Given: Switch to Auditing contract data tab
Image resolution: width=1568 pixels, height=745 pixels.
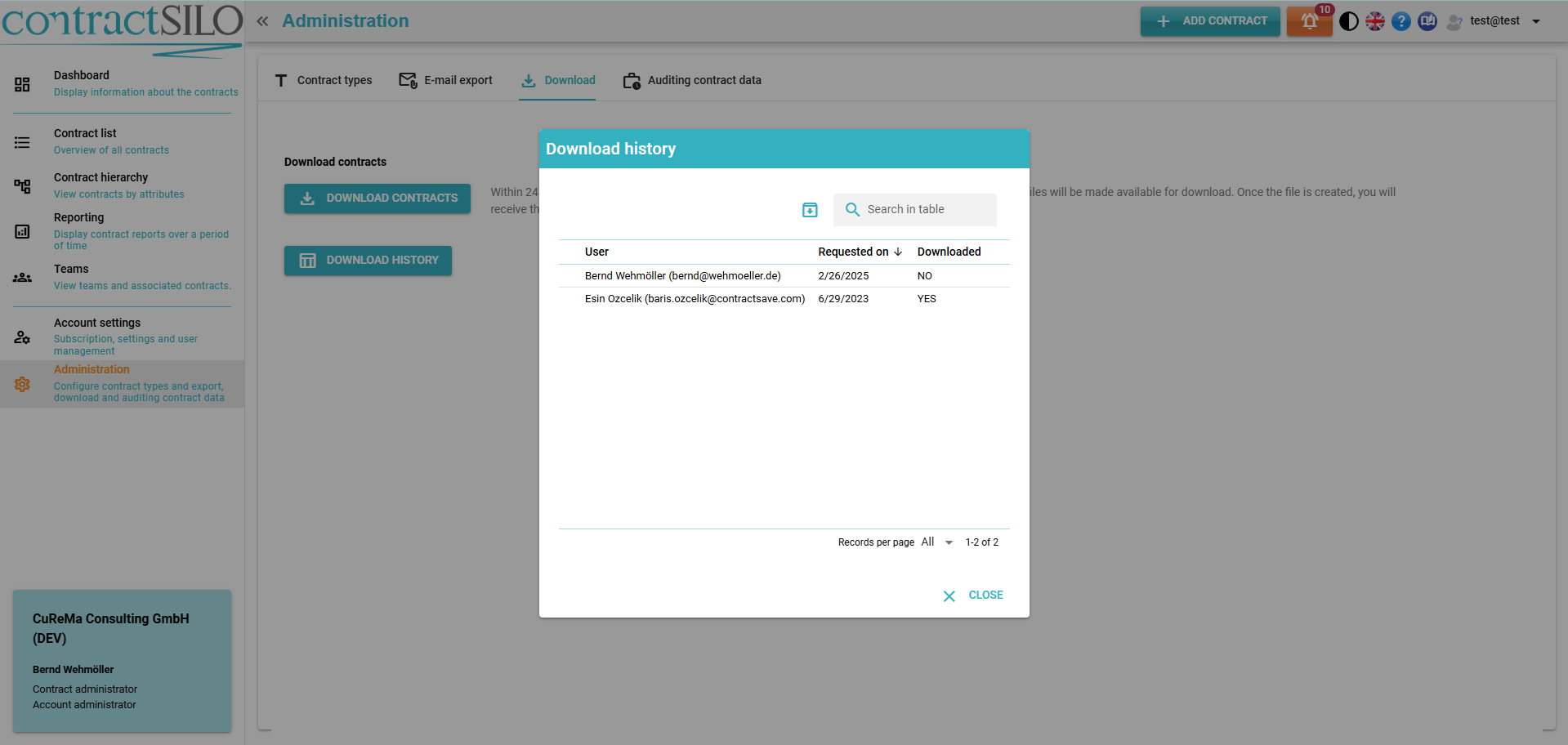Looking at the screenshot, I should tap(693, 80).
